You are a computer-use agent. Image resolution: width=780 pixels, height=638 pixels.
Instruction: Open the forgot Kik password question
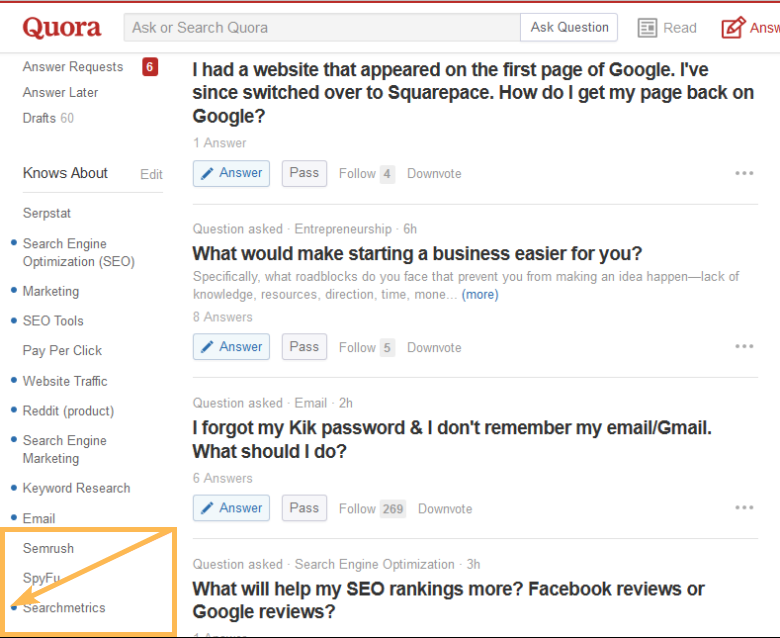tap(452, 440)
